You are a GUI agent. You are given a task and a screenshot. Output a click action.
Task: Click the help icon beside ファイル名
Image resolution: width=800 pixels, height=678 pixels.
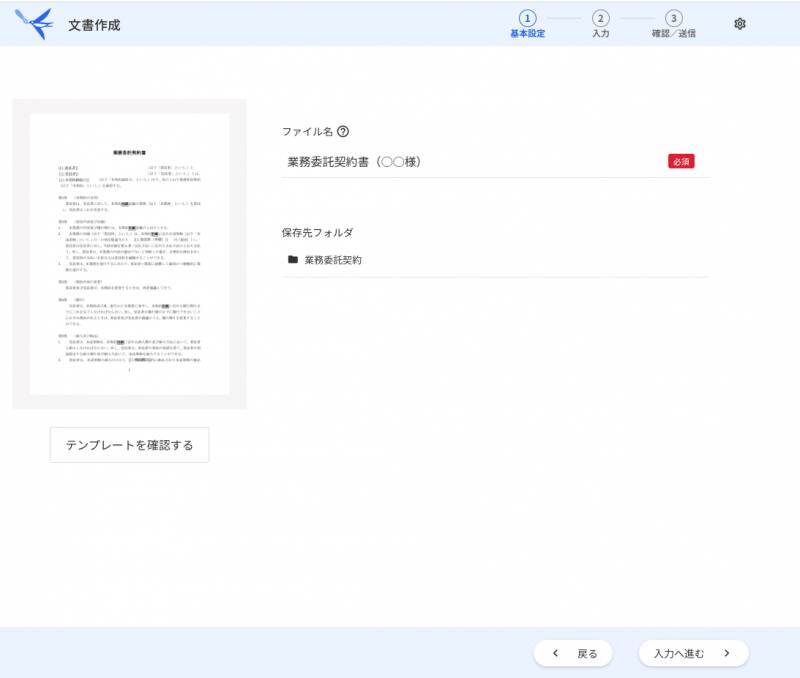click(x=343, y=131)
